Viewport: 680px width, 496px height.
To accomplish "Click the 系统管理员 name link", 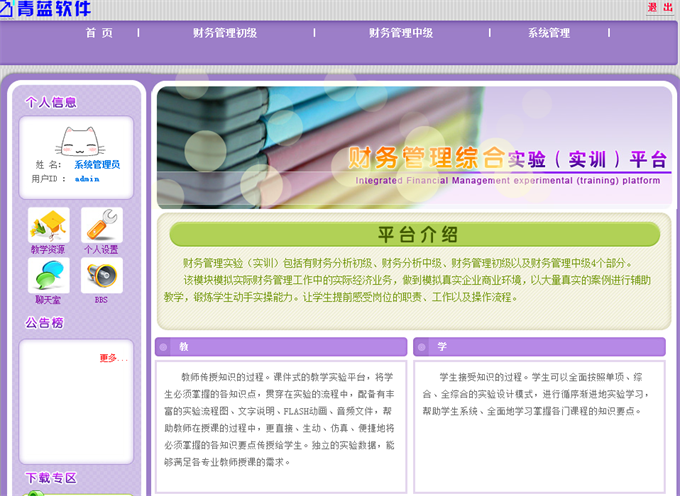I will coord(97,164).
